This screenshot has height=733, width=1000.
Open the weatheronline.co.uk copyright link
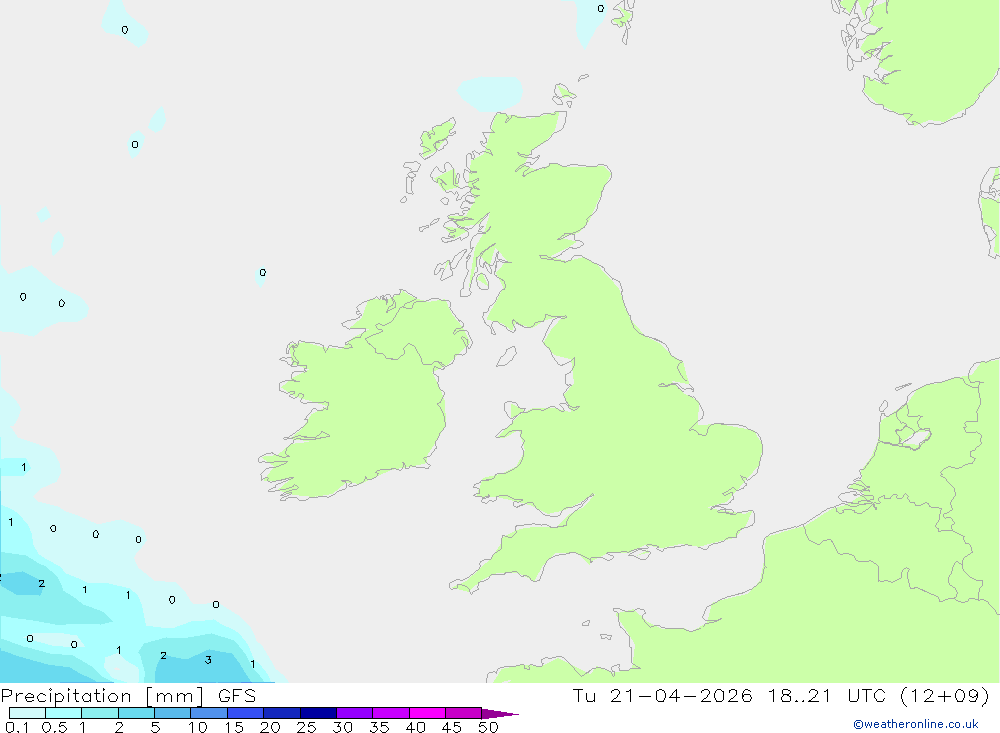point(916,724)
